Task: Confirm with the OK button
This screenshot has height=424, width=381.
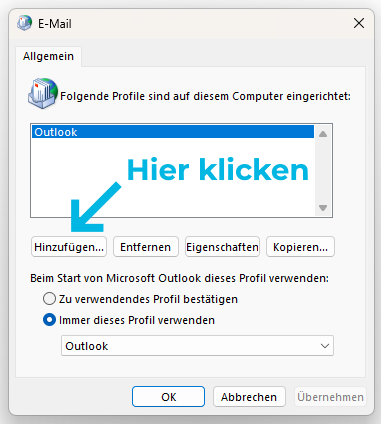Action: pyautogui.click(x=168, y=397)
